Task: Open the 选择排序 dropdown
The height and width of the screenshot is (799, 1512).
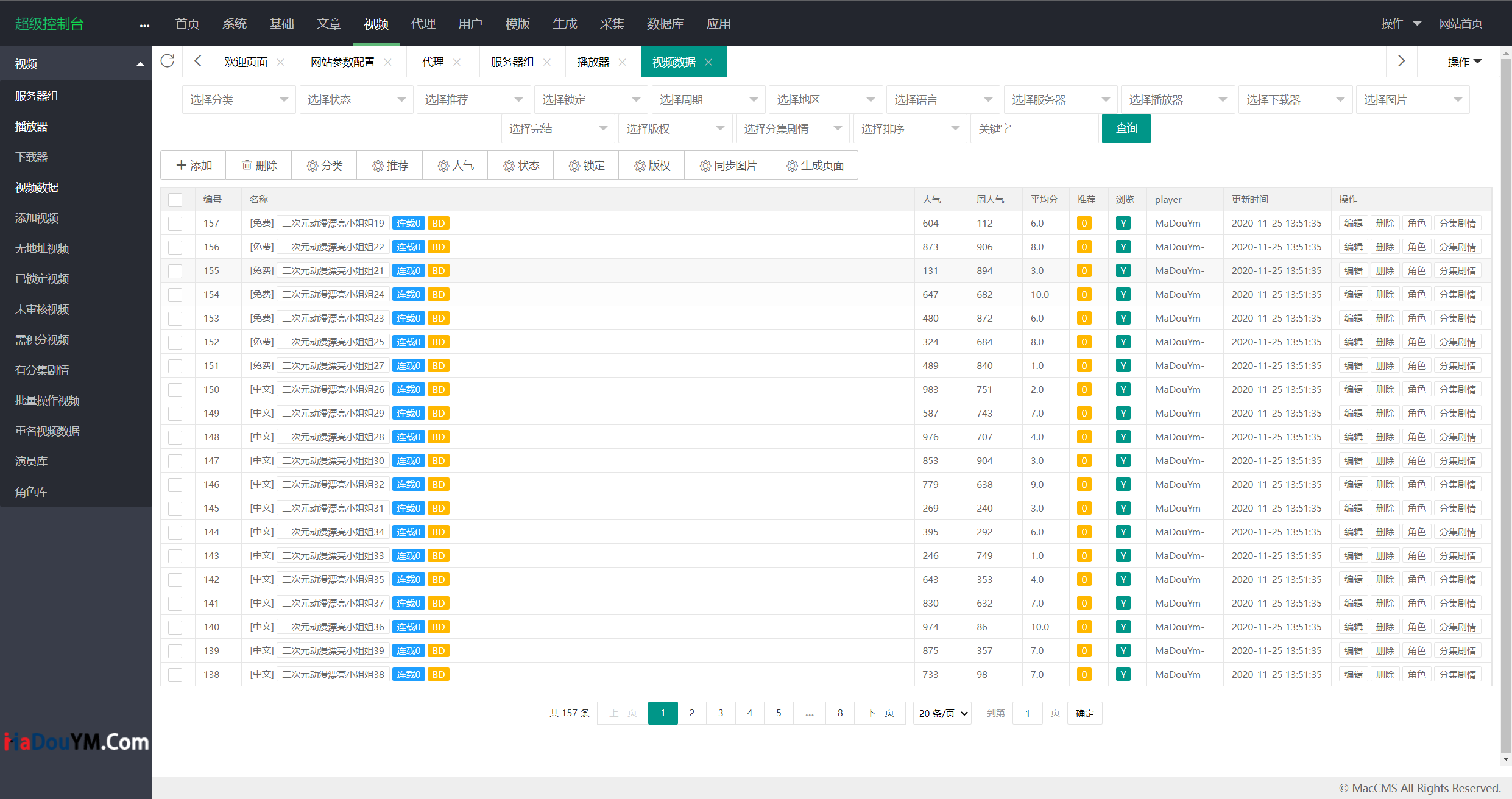Action: pos(910,129)
